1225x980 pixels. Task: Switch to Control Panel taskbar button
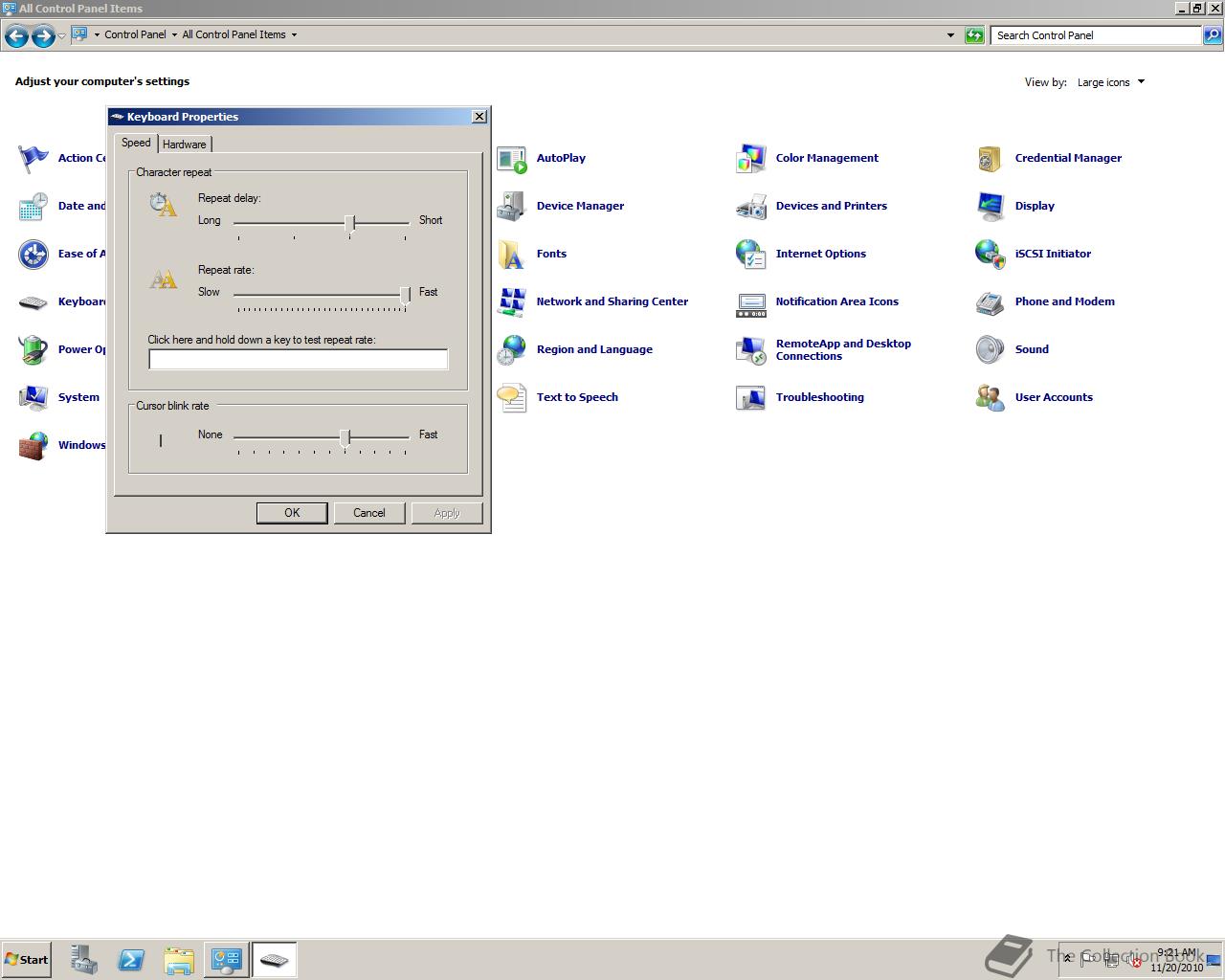click(227, 960)
